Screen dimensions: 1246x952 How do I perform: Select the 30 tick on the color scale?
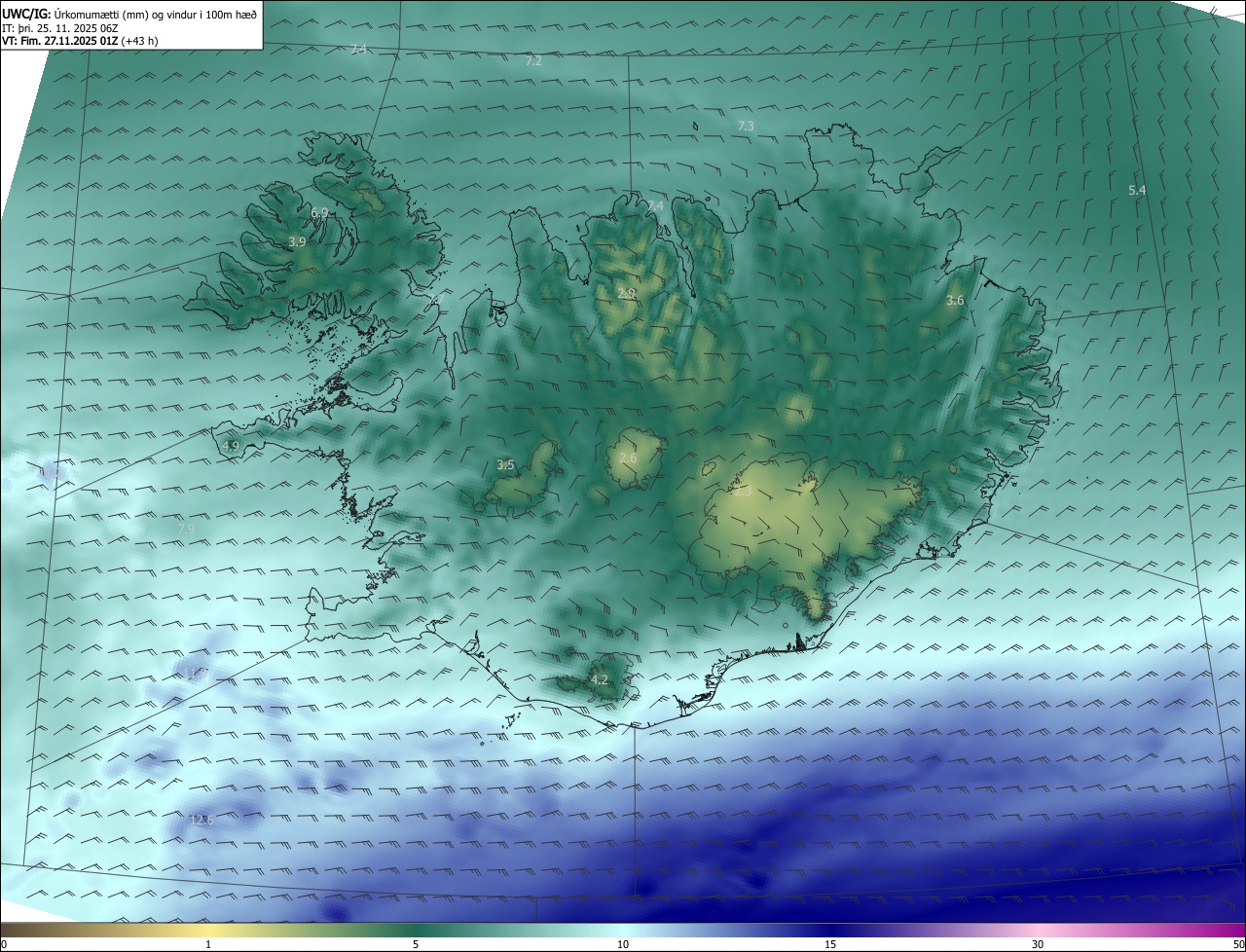pyautogui.click(x=1038, y=944)
